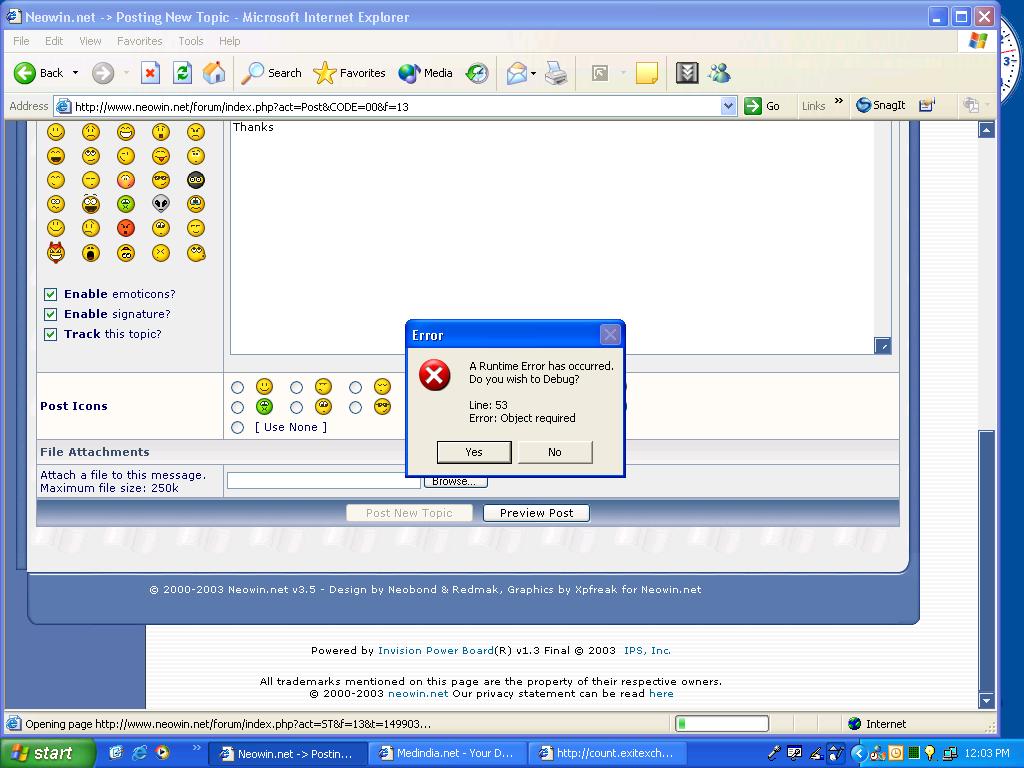This screenshot has width=1024, height=768.
Task: Open the address bar dropdown arrow
Action: (729, 106)
